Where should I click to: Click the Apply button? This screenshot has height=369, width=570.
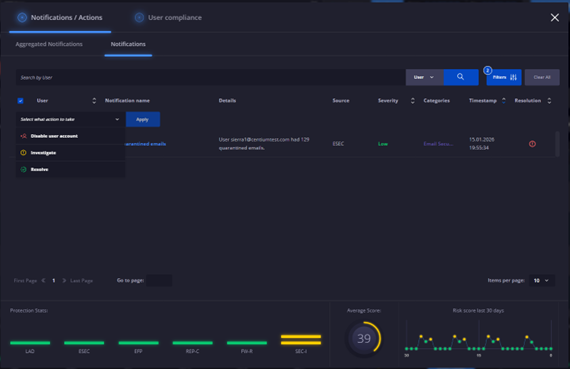tap(142, 119)
